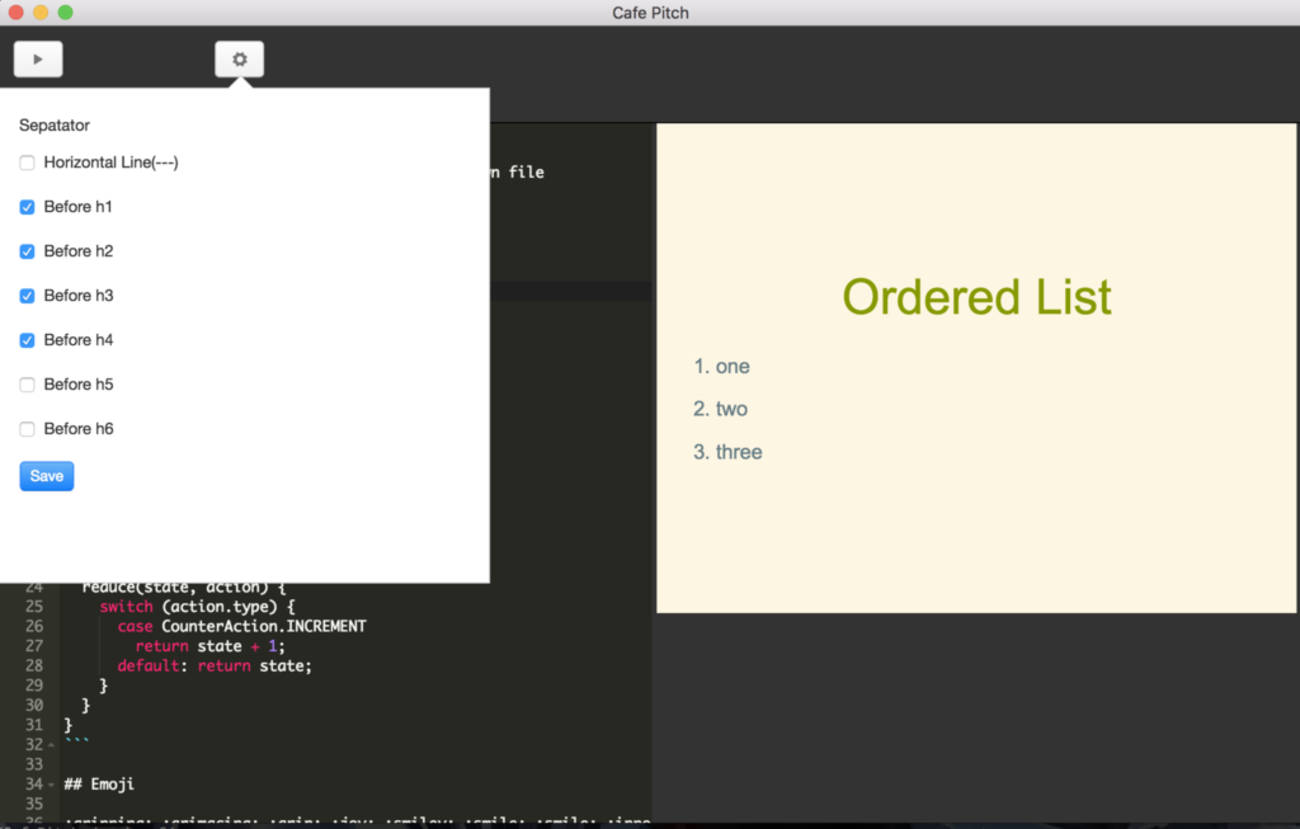Click the Ordered List slide heading
1300x829 pixels.
click(x=976, y=297)
